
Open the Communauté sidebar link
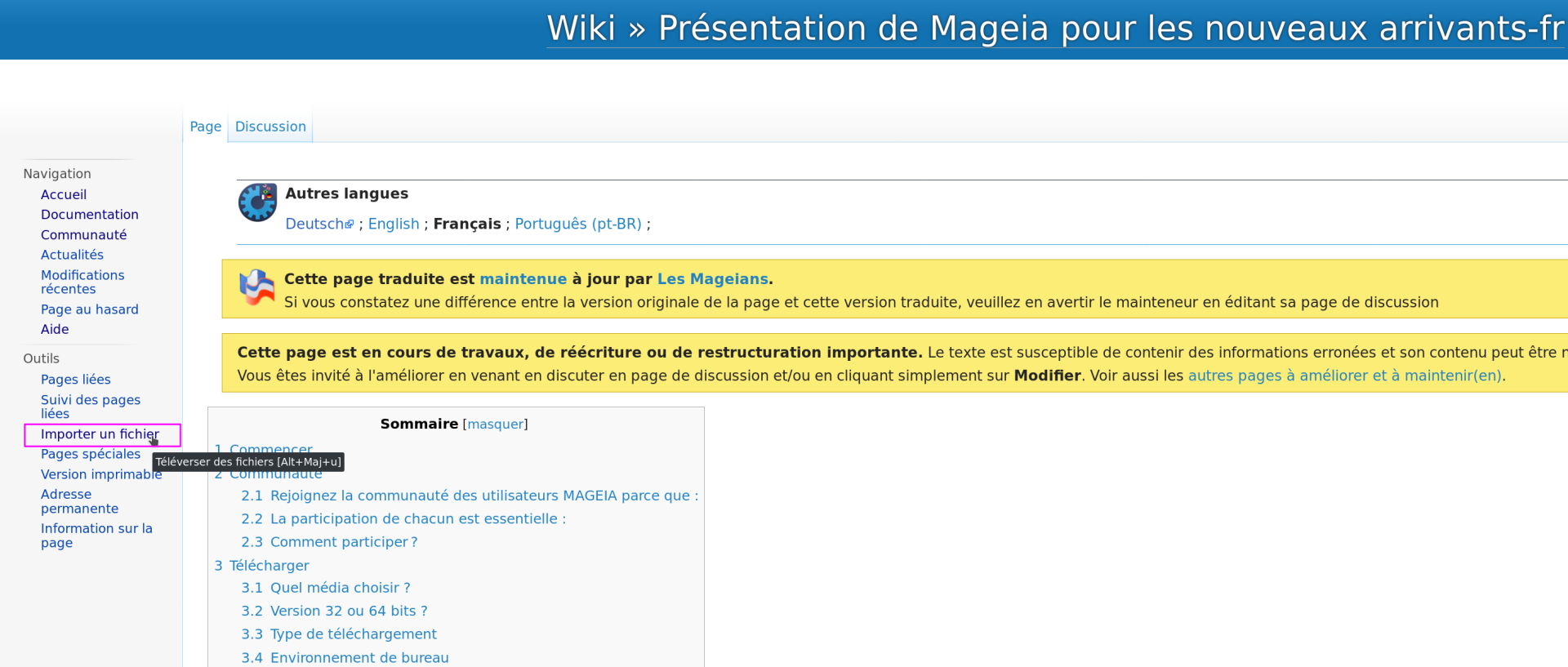pos(84,235)
